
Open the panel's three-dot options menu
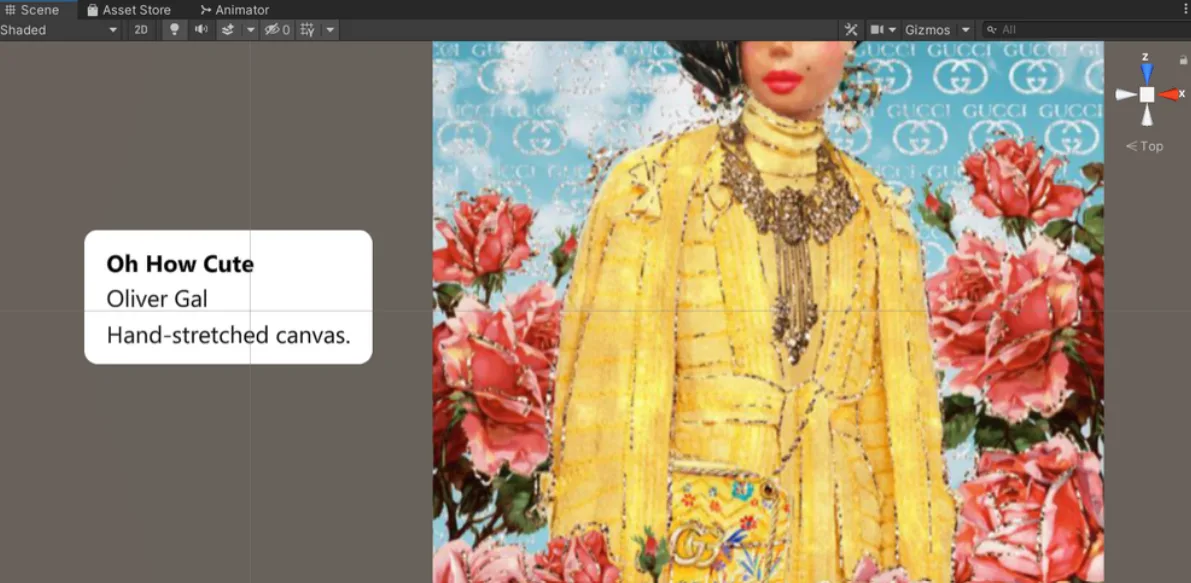click(x=1185, y=10)
